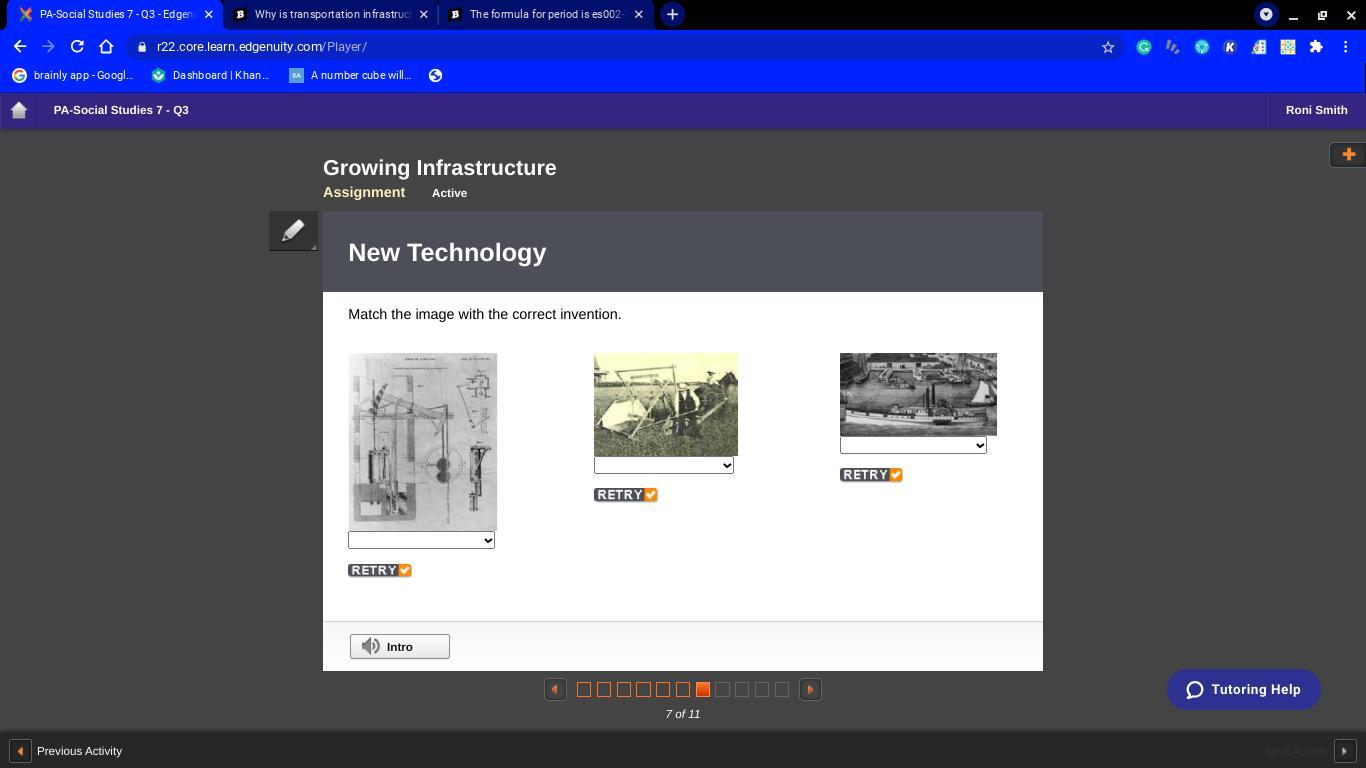Play the Intro audio
Viewport: 1366px width, 768px height.
[400, 646]
